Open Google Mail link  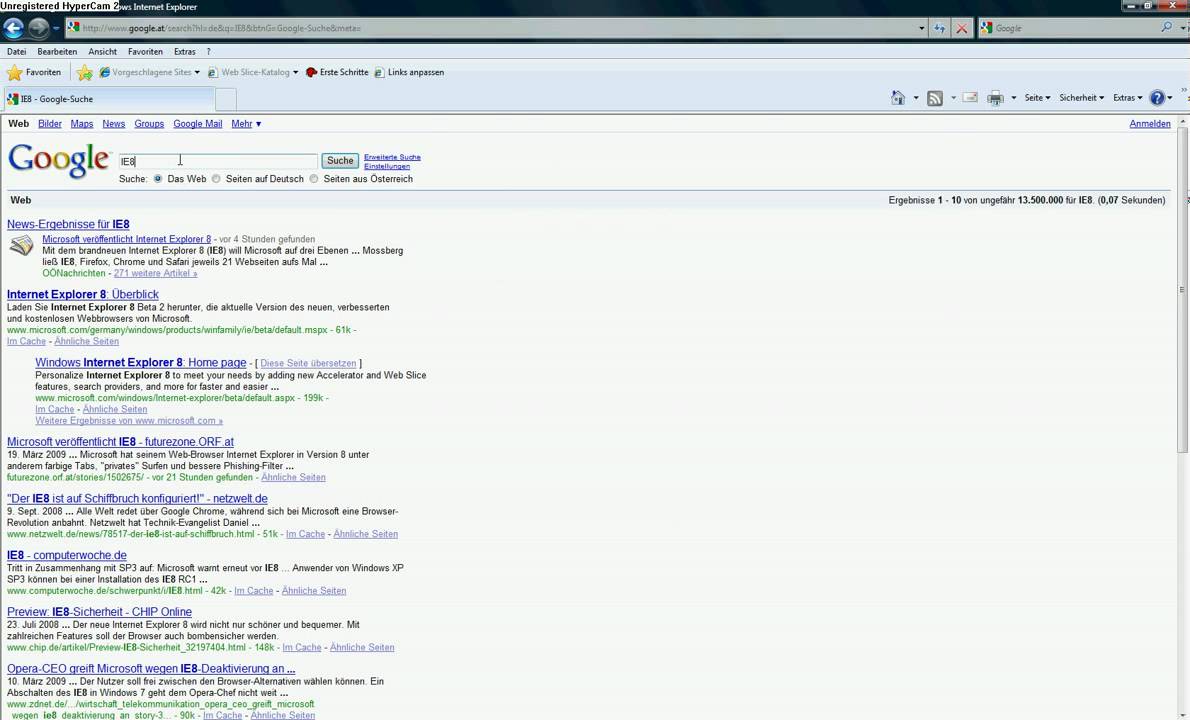tap(197, 124)
